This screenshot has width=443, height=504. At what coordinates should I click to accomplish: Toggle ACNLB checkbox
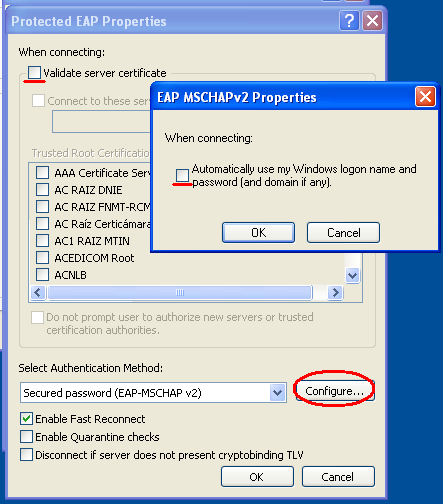tap(42, 275)
